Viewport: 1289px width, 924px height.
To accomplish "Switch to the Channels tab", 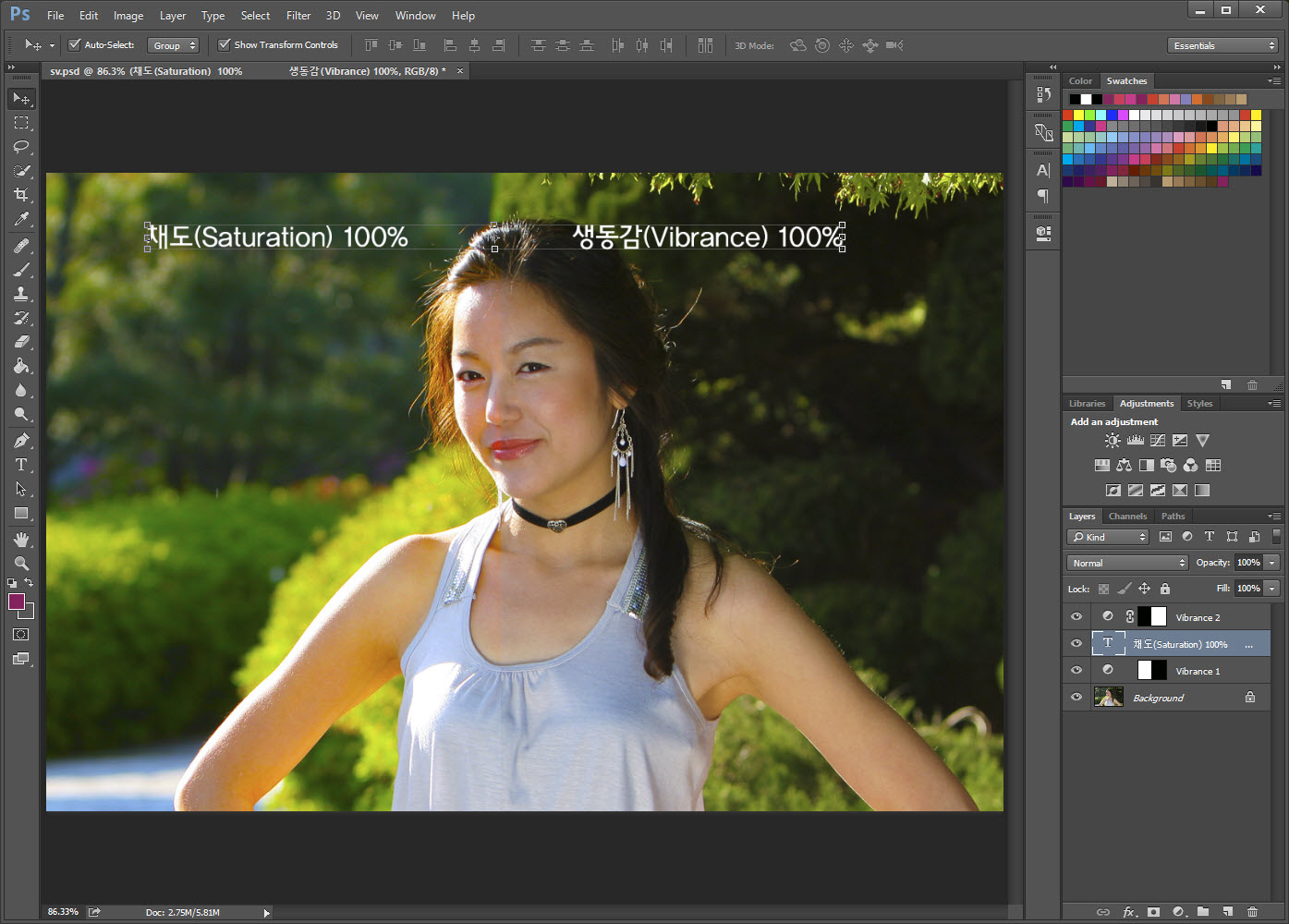I will (1127, 517).
